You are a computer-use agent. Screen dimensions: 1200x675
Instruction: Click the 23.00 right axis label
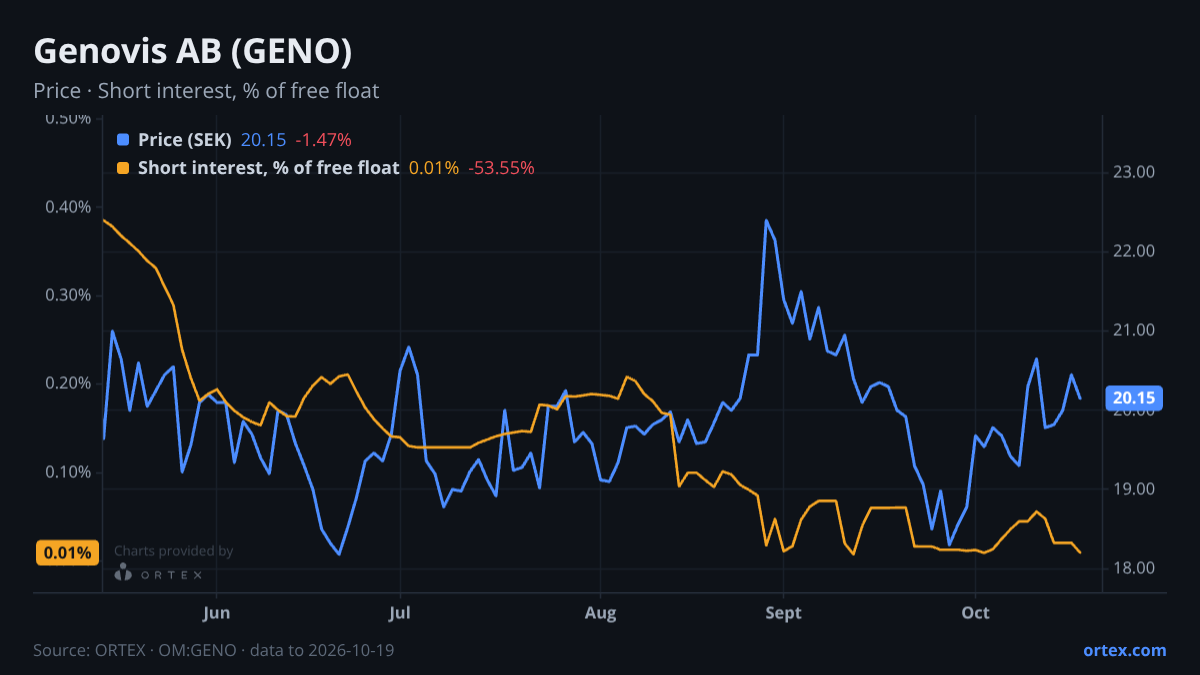tap(1134, 172)
